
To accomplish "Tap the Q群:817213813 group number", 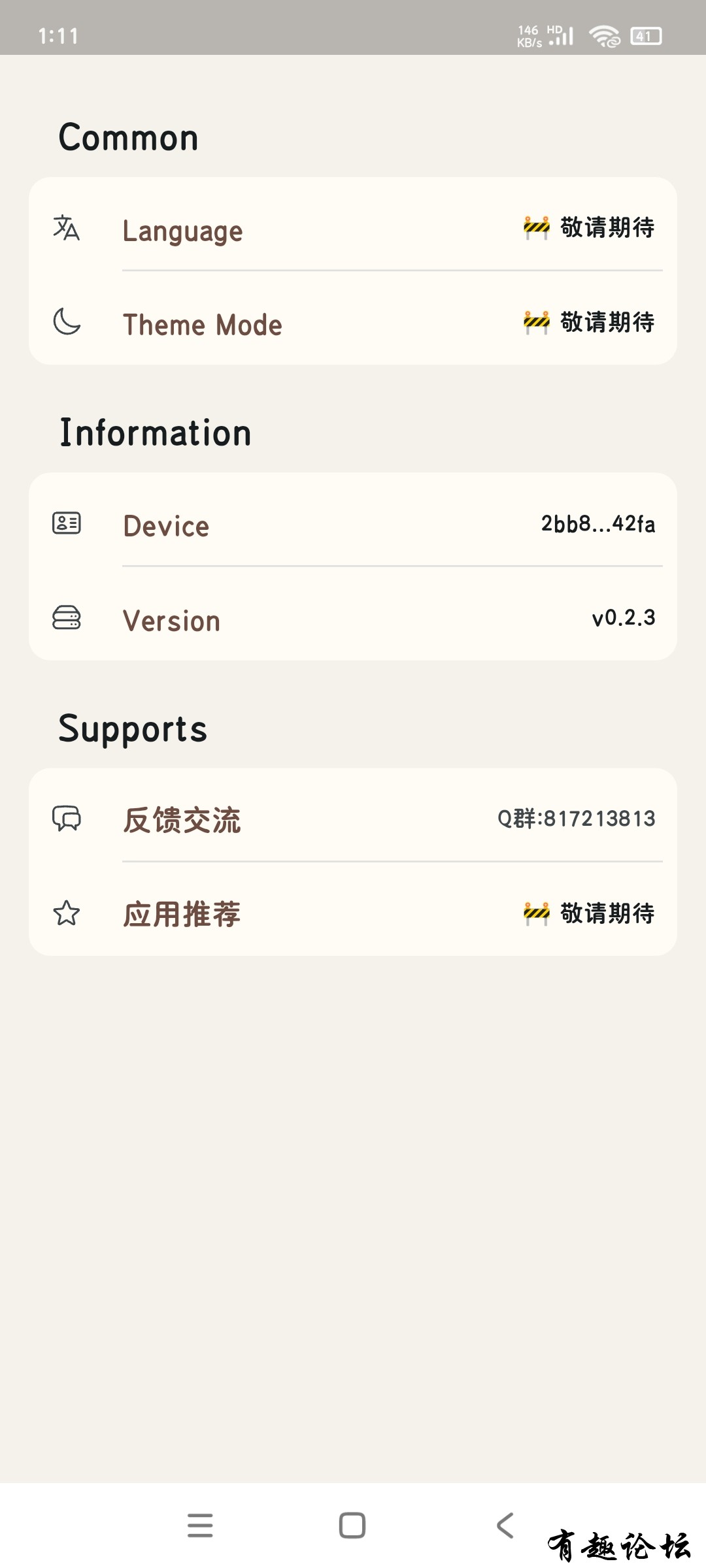I will [x=577, y=819].
